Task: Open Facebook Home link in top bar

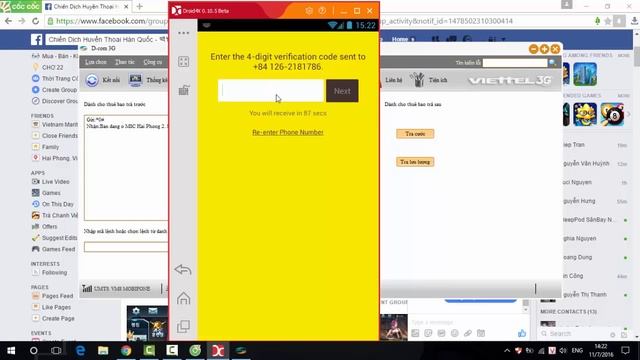Action: pyautogui.click(x=400, y=39)
